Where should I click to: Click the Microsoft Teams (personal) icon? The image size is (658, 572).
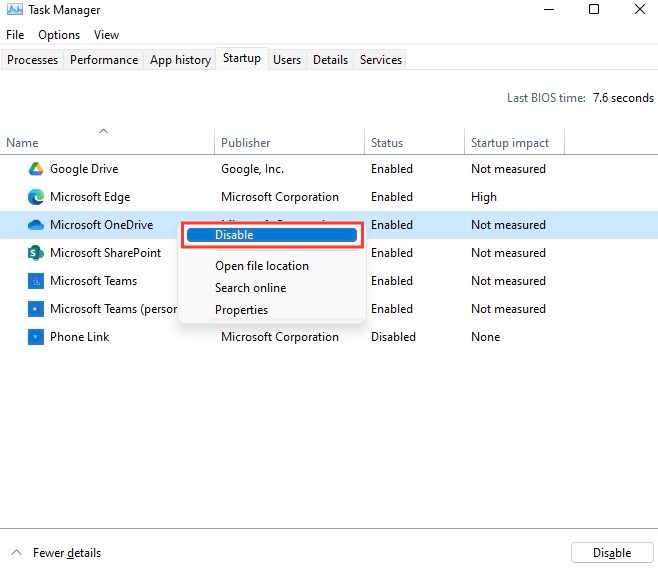(x=36, y=309)
